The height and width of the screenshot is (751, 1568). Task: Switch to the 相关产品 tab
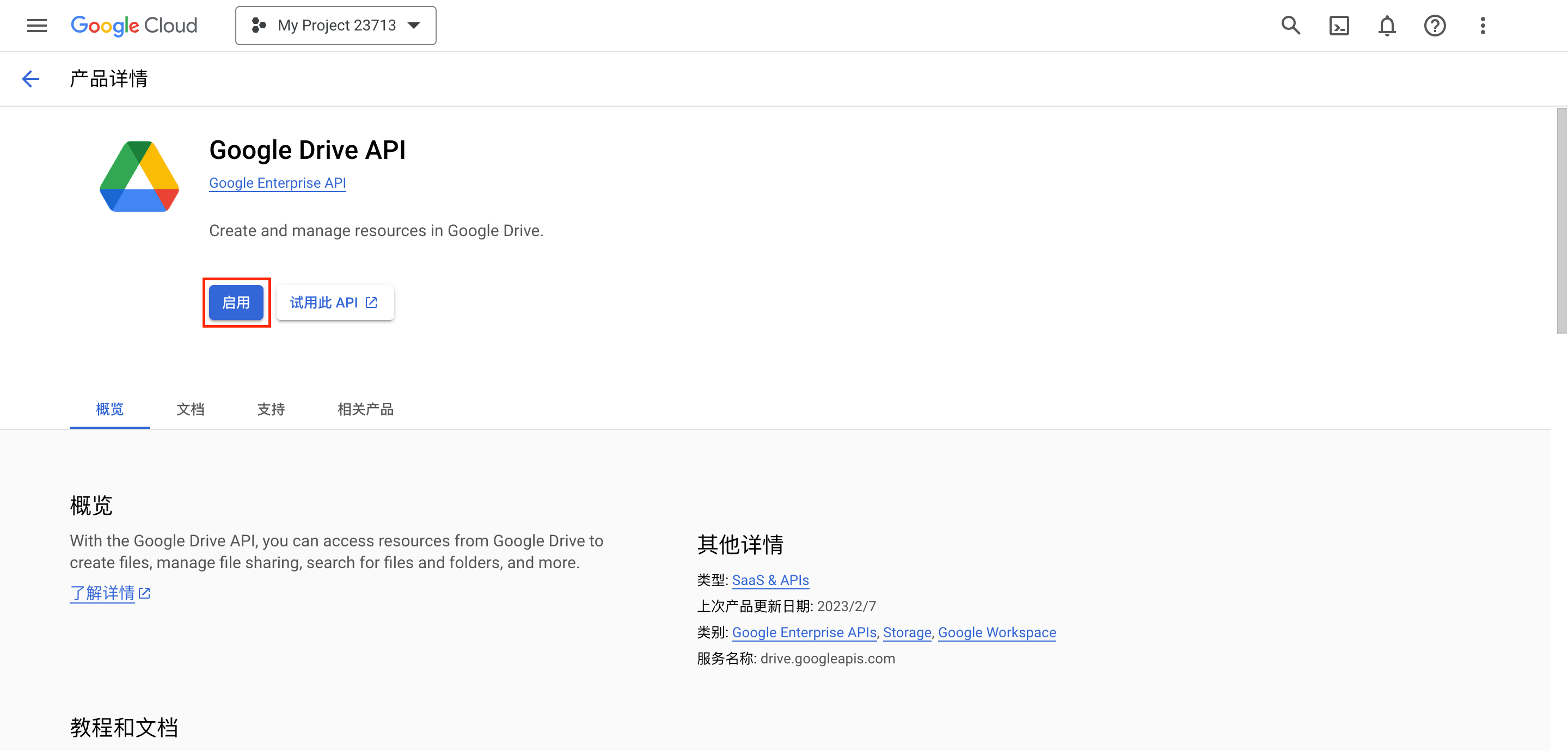pos(365,409)
